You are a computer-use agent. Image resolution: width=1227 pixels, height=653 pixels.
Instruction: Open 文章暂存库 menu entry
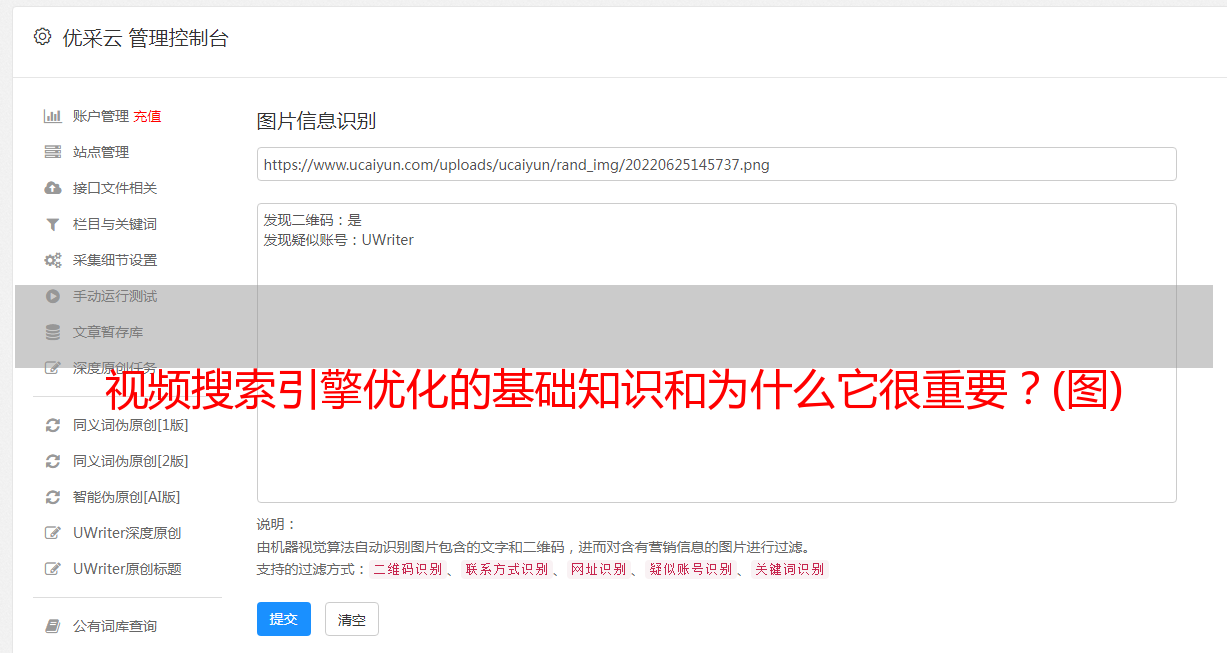coord(108,332)
